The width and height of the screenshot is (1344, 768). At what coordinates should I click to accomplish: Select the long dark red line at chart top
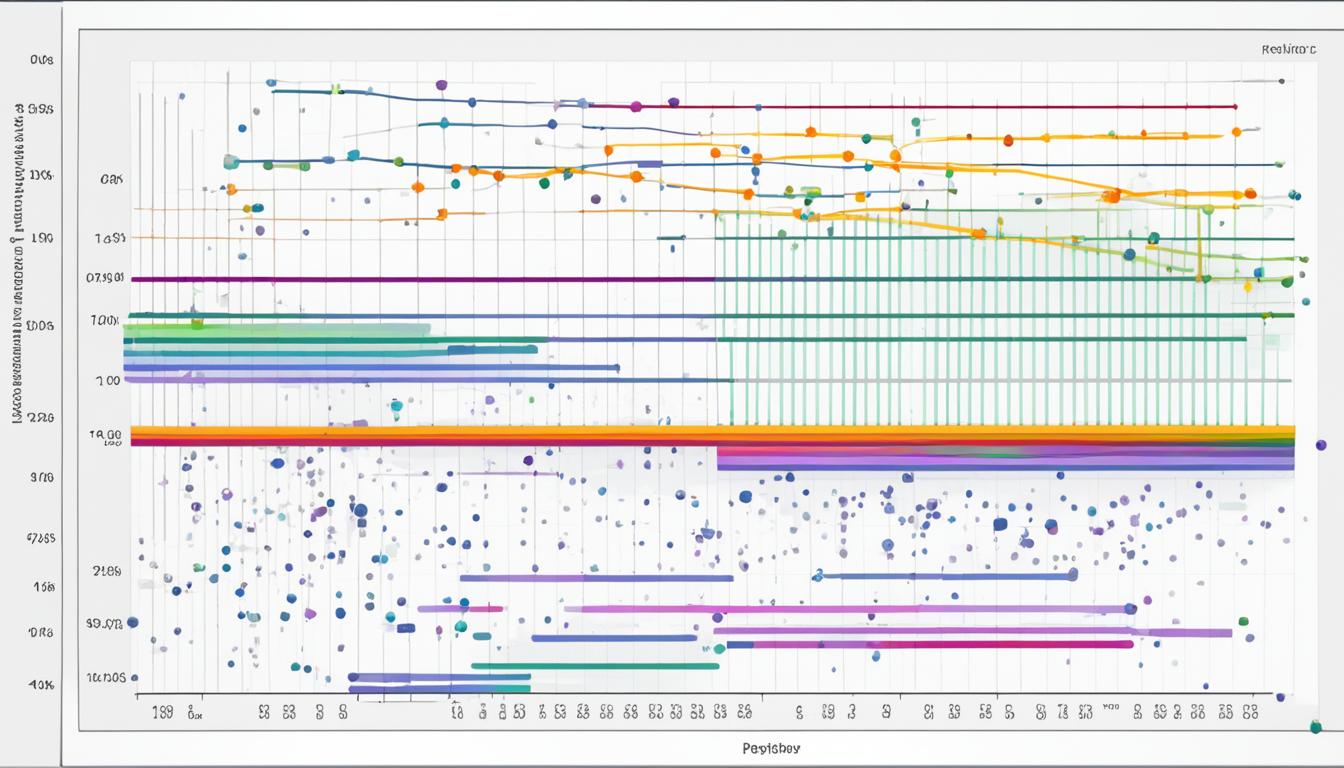pyautogui.click(x=912, y=106)
